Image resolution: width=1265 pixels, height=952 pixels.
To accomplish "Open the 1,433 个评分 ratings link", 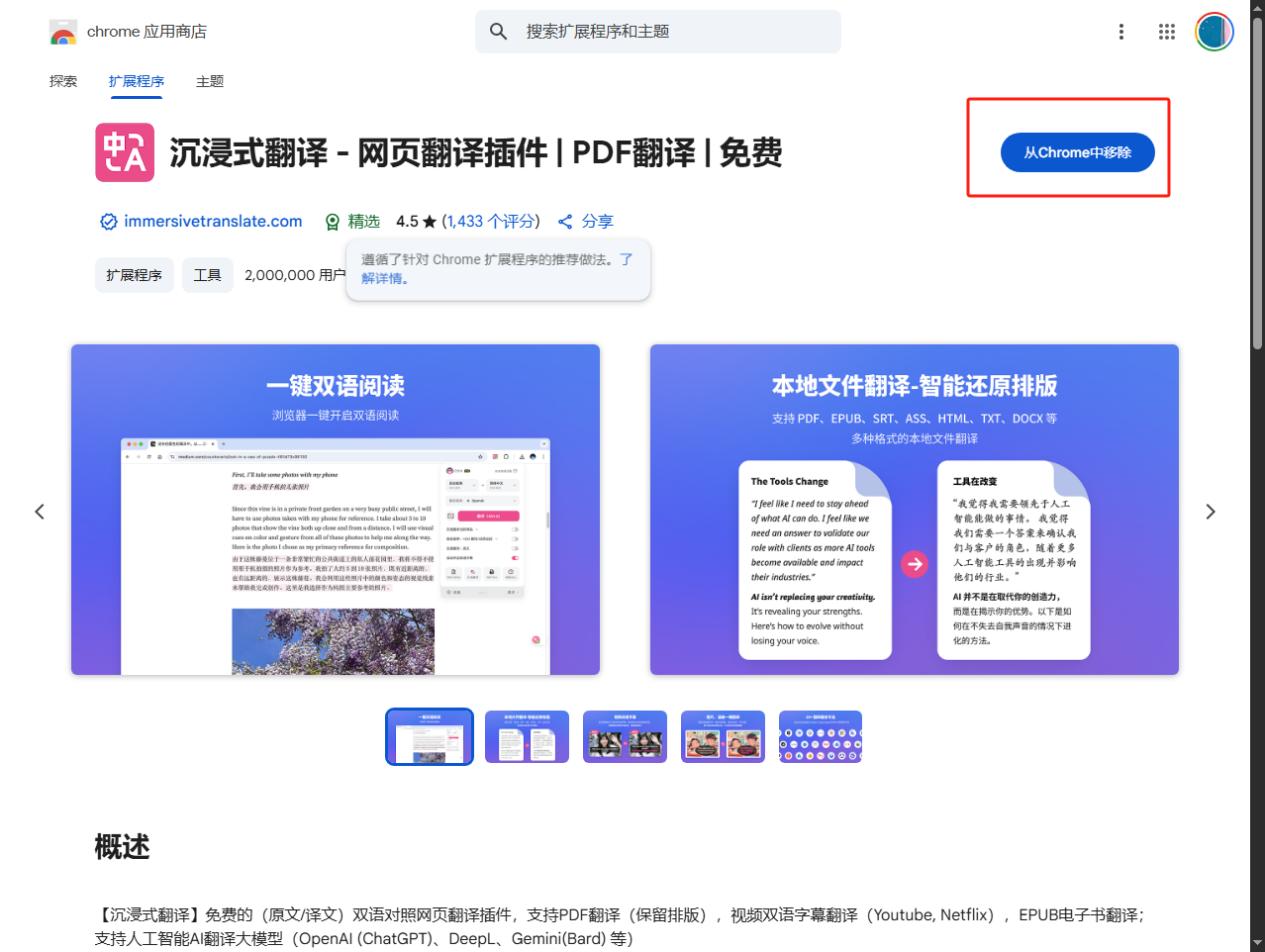I will click(x=491, y=222).
